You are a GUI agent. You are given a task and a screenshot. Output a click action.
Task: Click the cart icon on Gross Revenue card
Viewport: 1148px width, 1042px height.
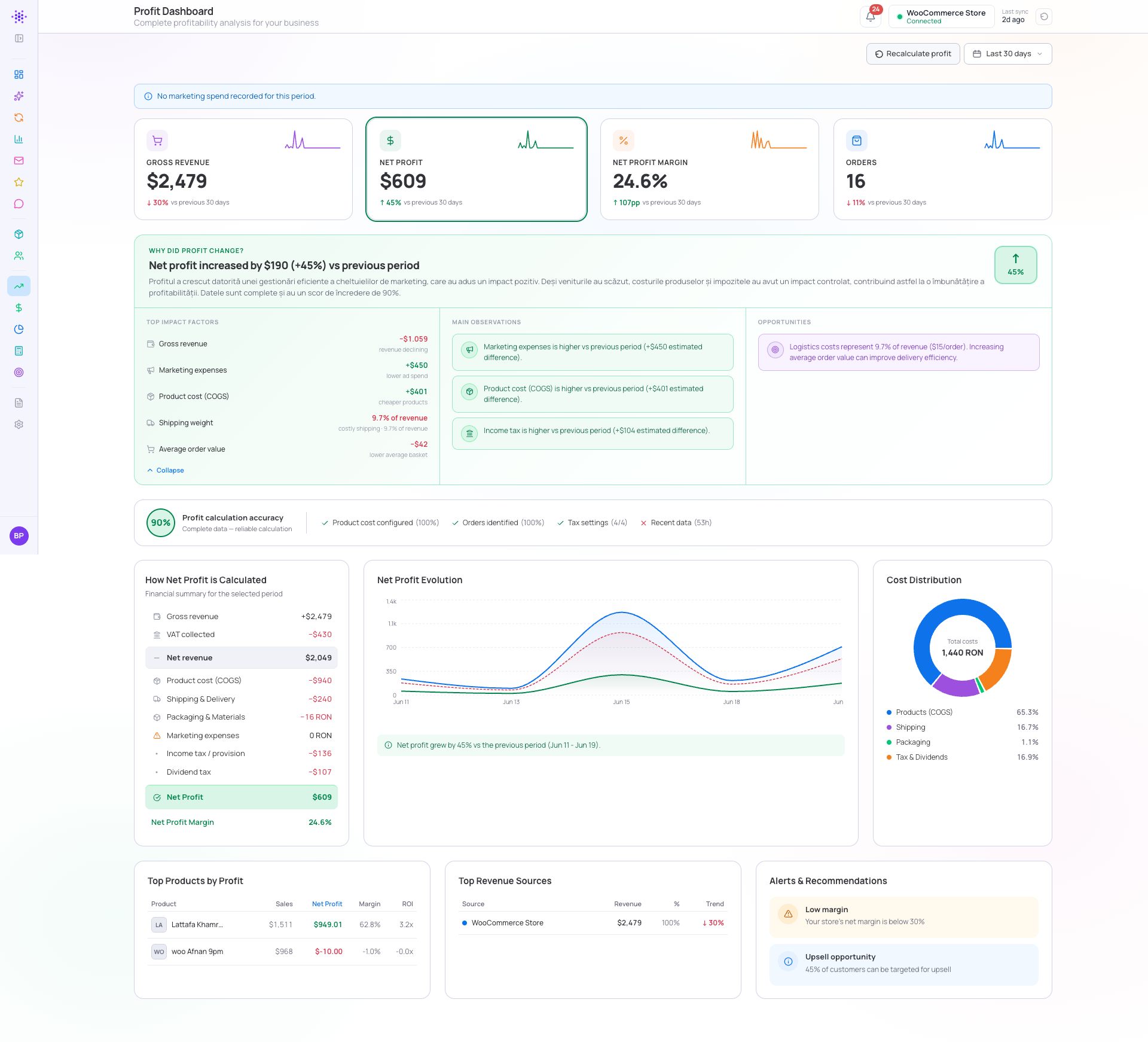[157, 141]
